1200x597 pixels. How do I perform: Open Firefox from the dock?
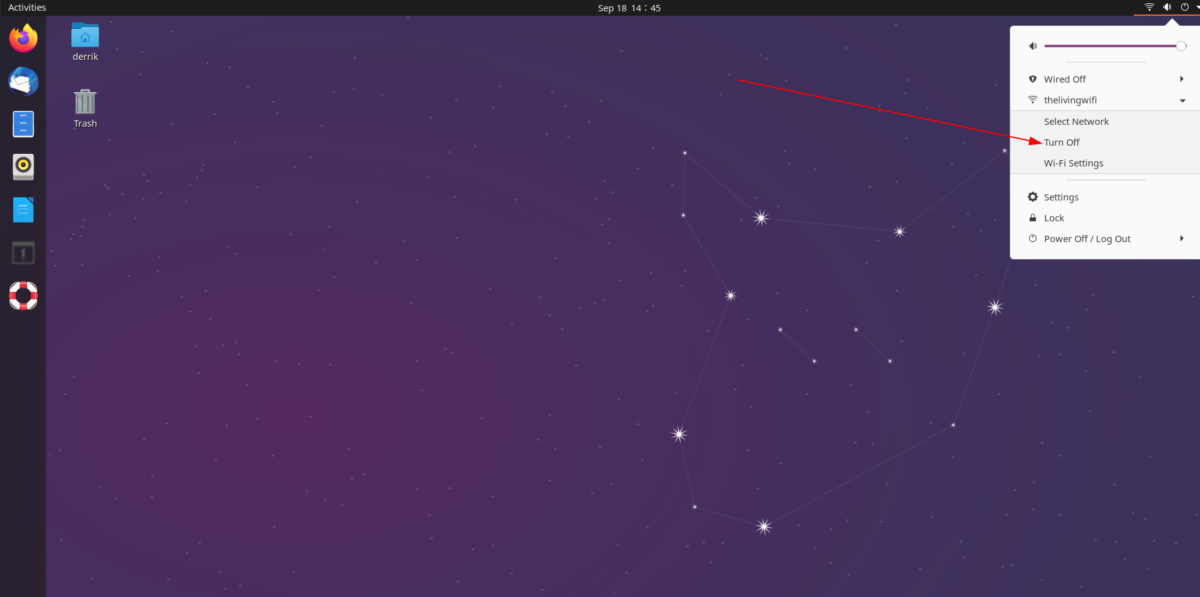coord(22,38)
